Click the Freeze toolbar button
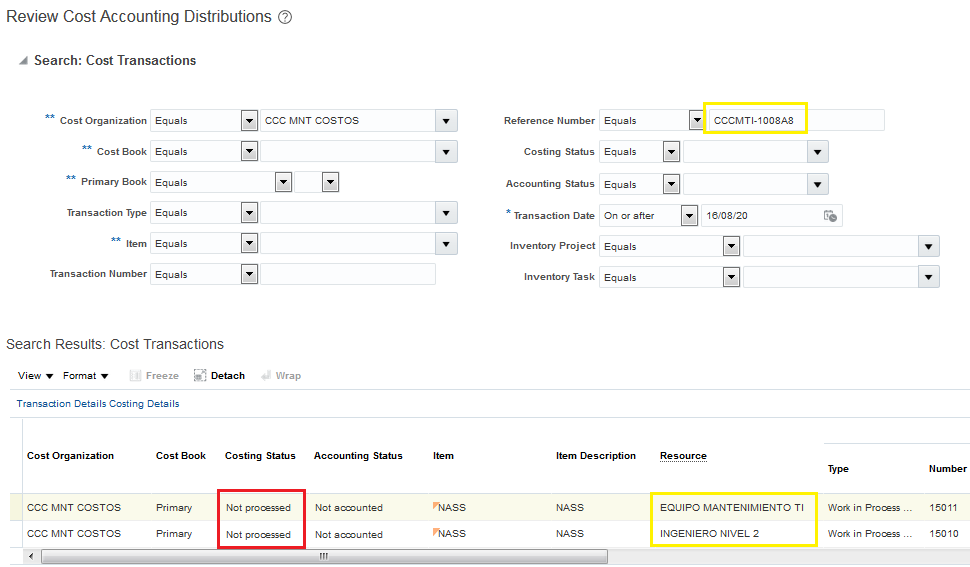This screenshot has height=567, width=970. tap(154, 375)
